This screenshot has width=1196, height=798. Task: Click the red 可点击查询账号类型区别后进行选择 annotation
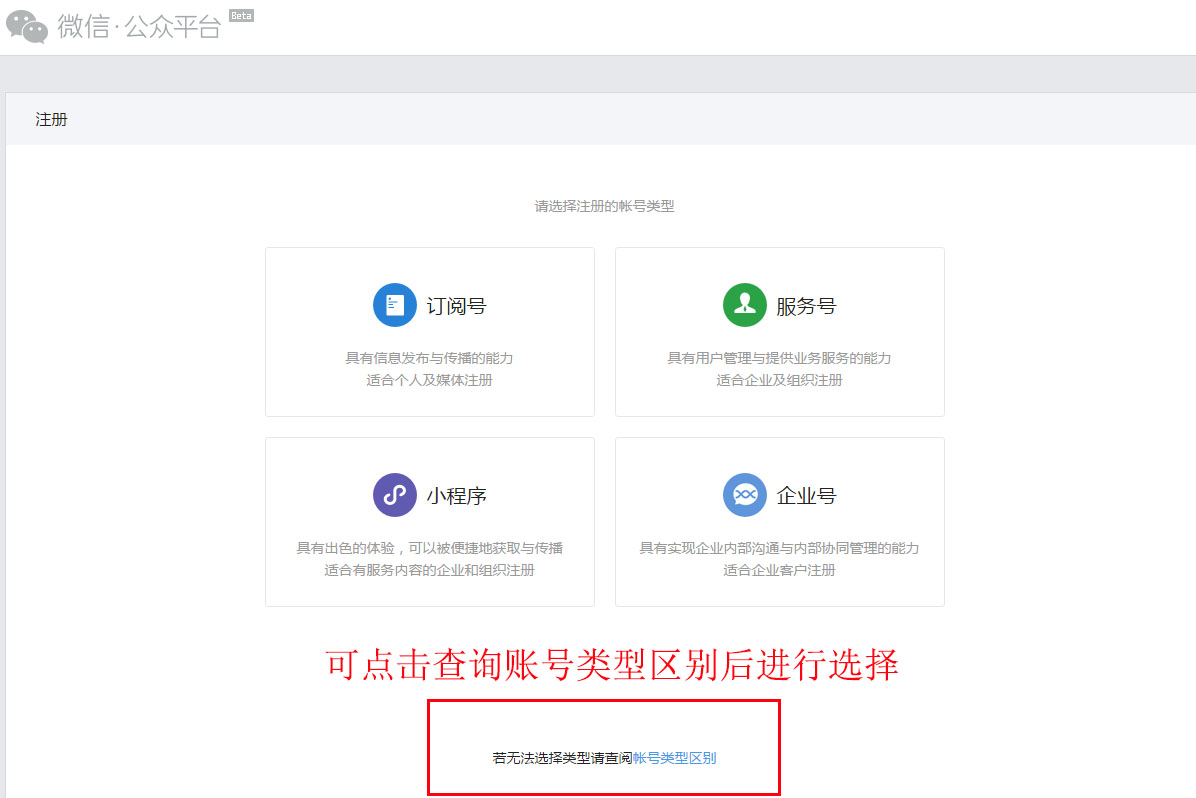(612, 665)
